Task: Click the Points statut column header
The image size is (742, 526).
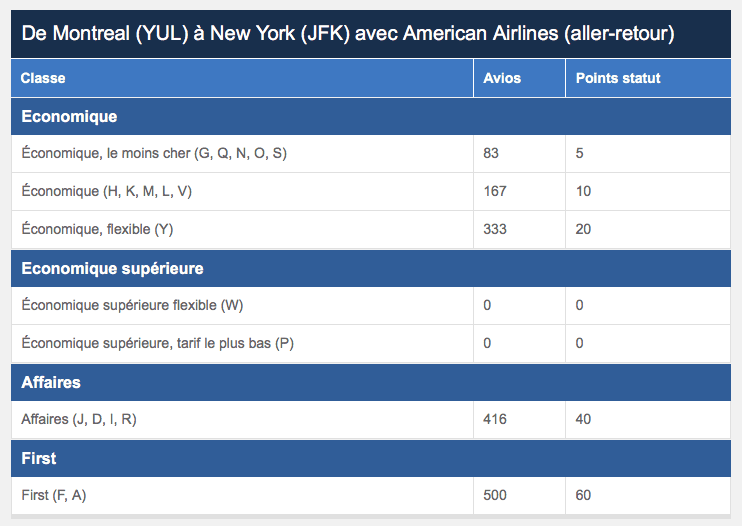Action: tap(618, 78)
